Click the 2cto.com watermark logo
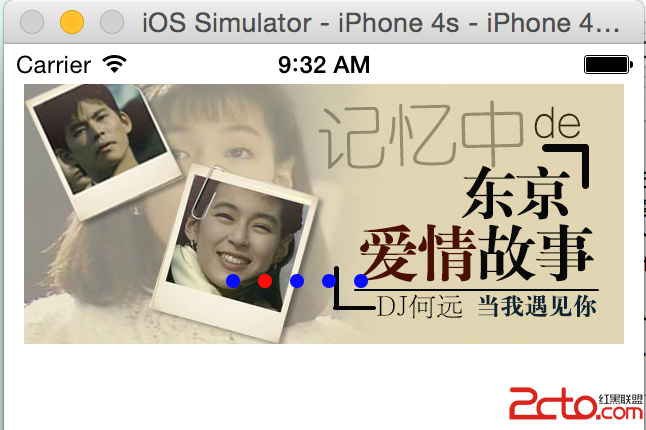Image resolution: width=646 pixels, height=430 pixels. pos(576,404)
